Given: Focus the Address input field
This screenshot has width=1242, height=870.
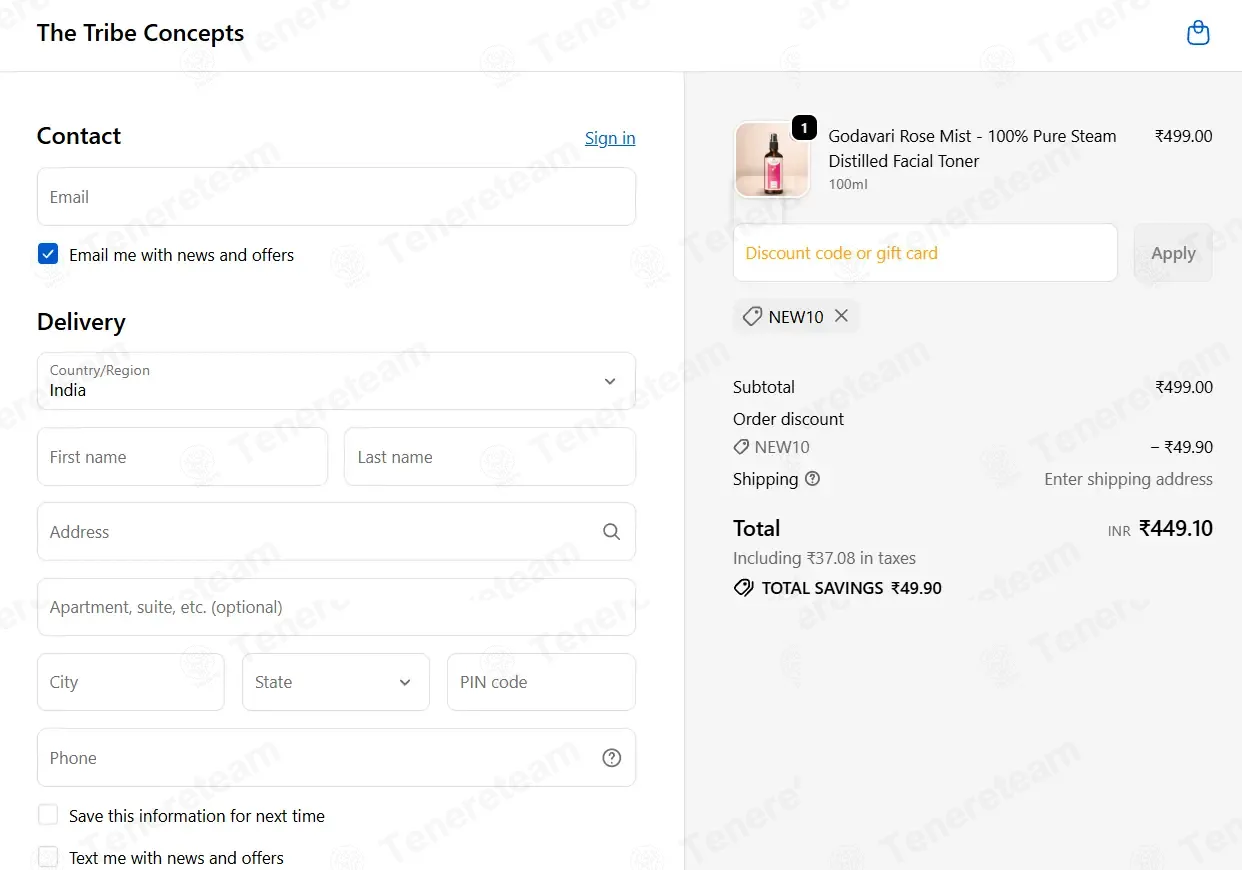Looking at the screenshot, I should tap(336, 532).
